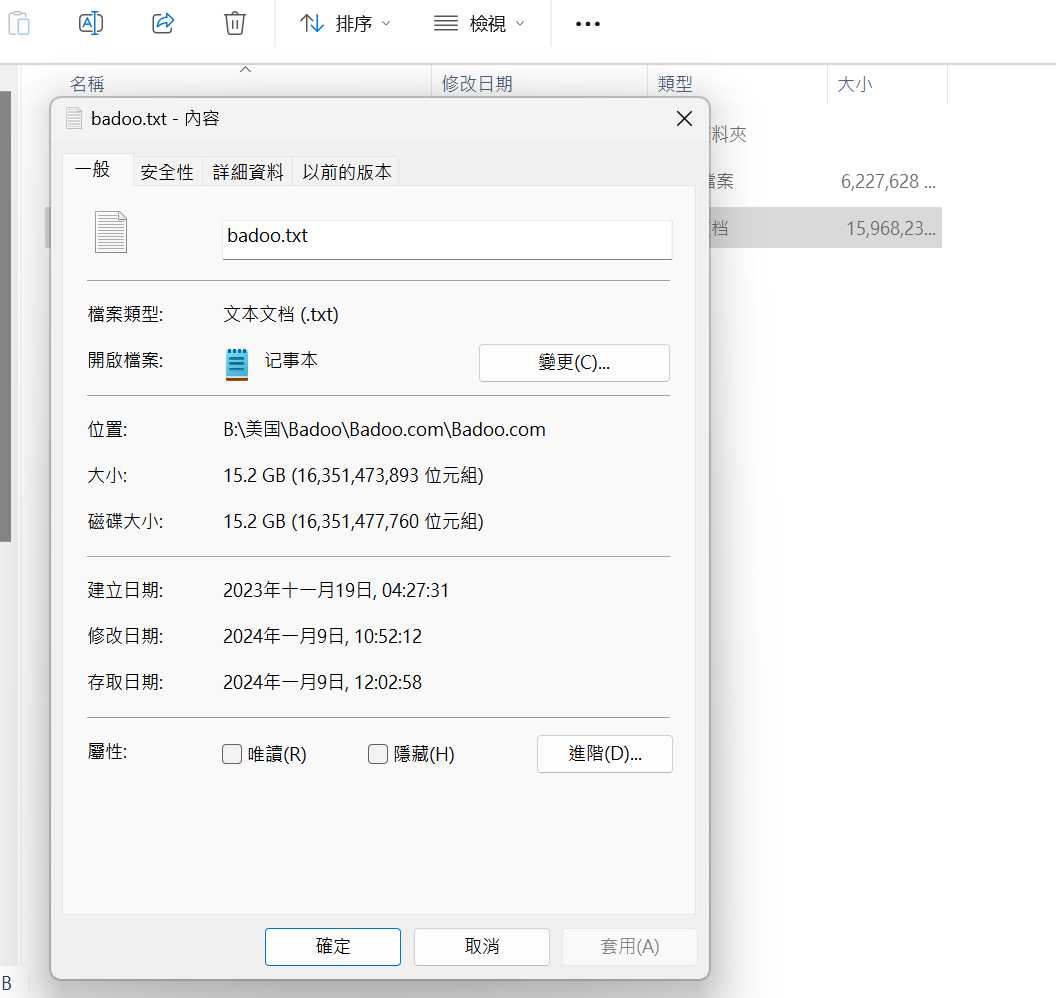Image resolution: width=1056 pixels, height=998 pixels.
Task: Switch to the 詳細資料 tab
Action: point(248,172)
